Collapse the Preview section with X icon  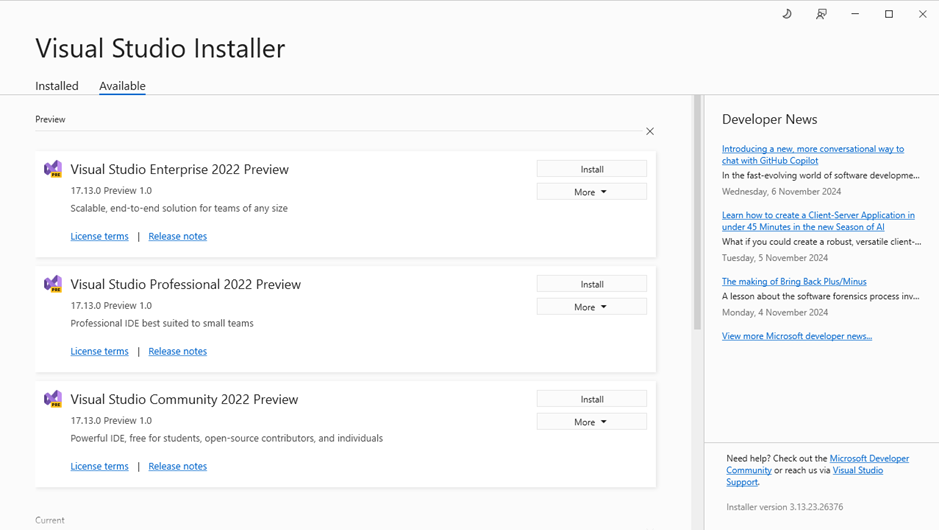click(650, 131)
